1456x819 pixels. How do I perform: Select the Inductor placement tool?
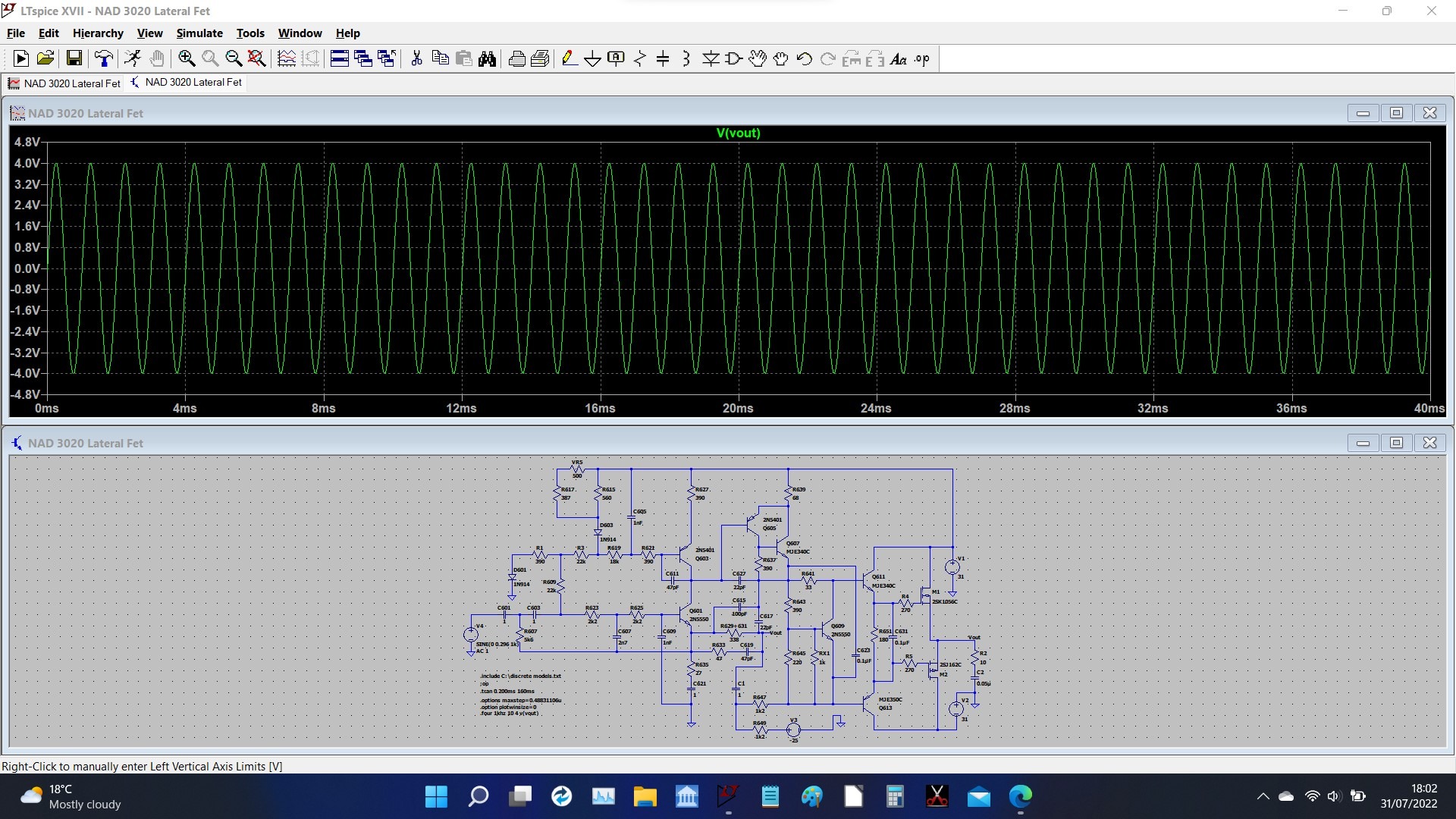(x=686, y=58)
